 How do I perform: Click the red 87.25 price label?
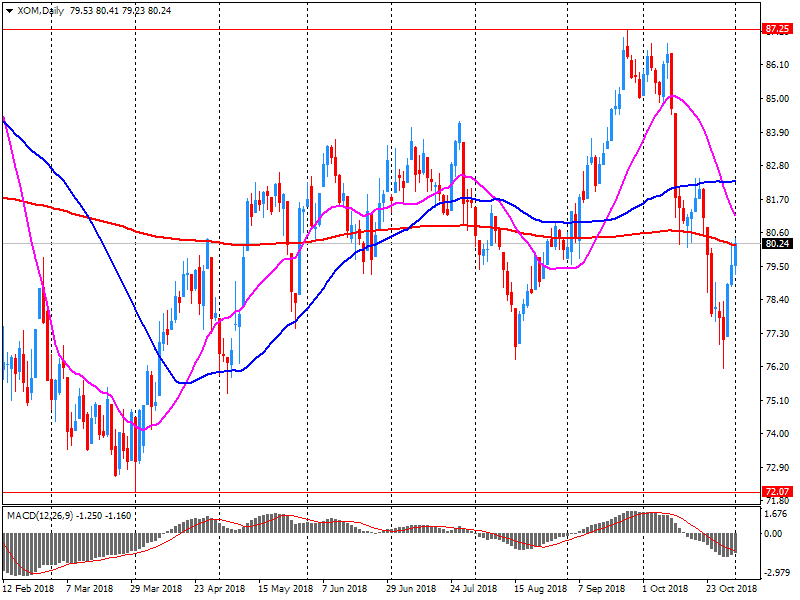(x=776, y=29)
